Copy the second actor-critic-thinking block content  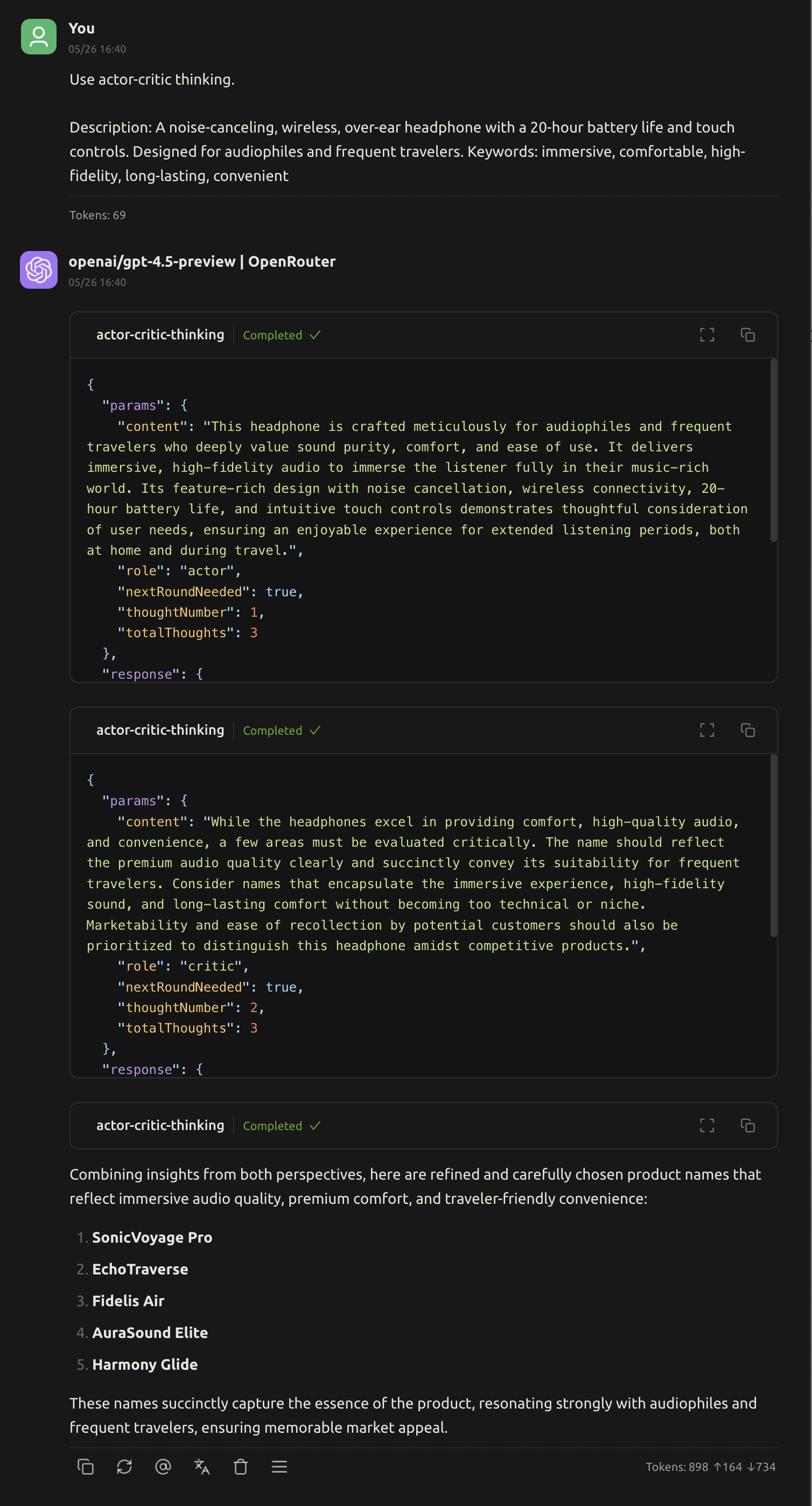pyautogui.click(x=748, y=730)
